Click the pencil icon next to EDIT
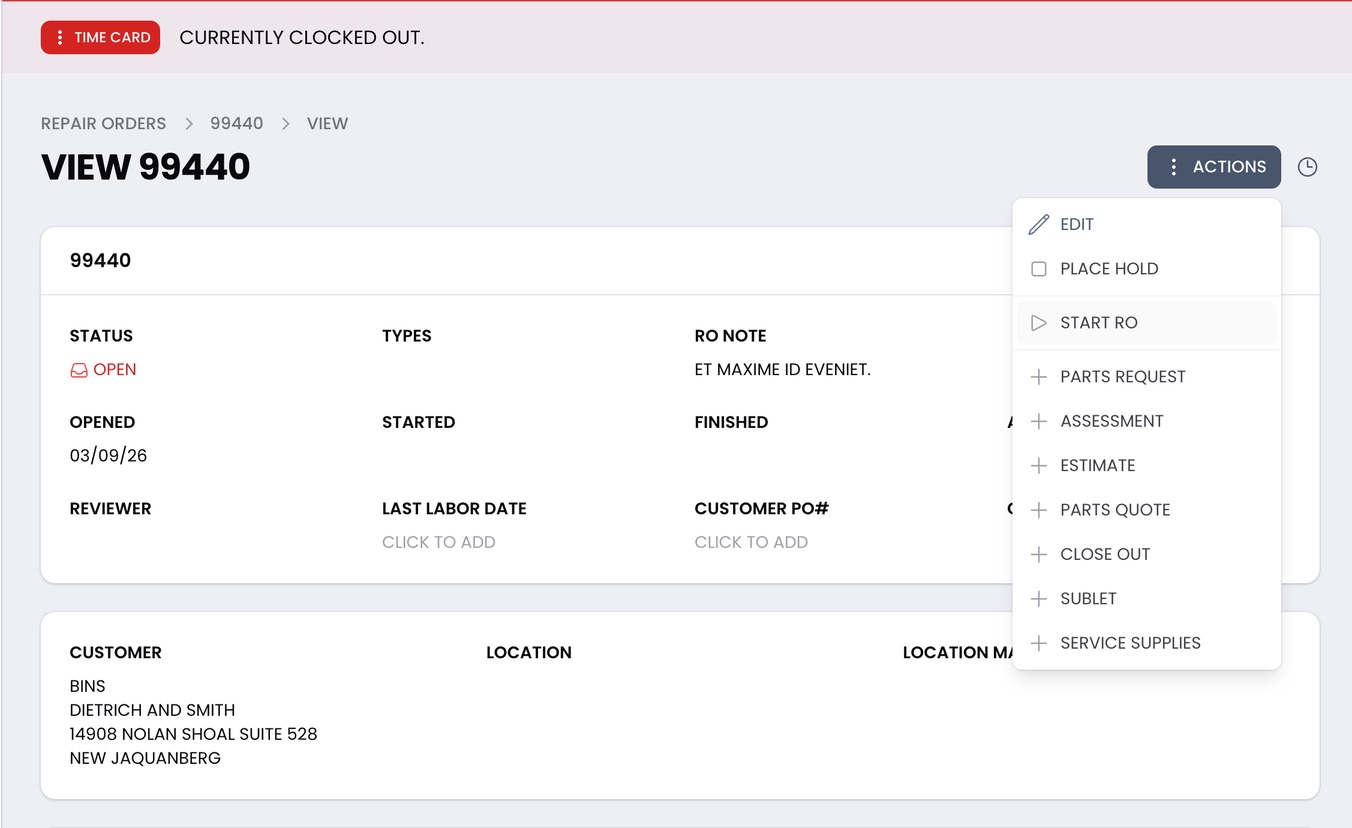 1040,224
